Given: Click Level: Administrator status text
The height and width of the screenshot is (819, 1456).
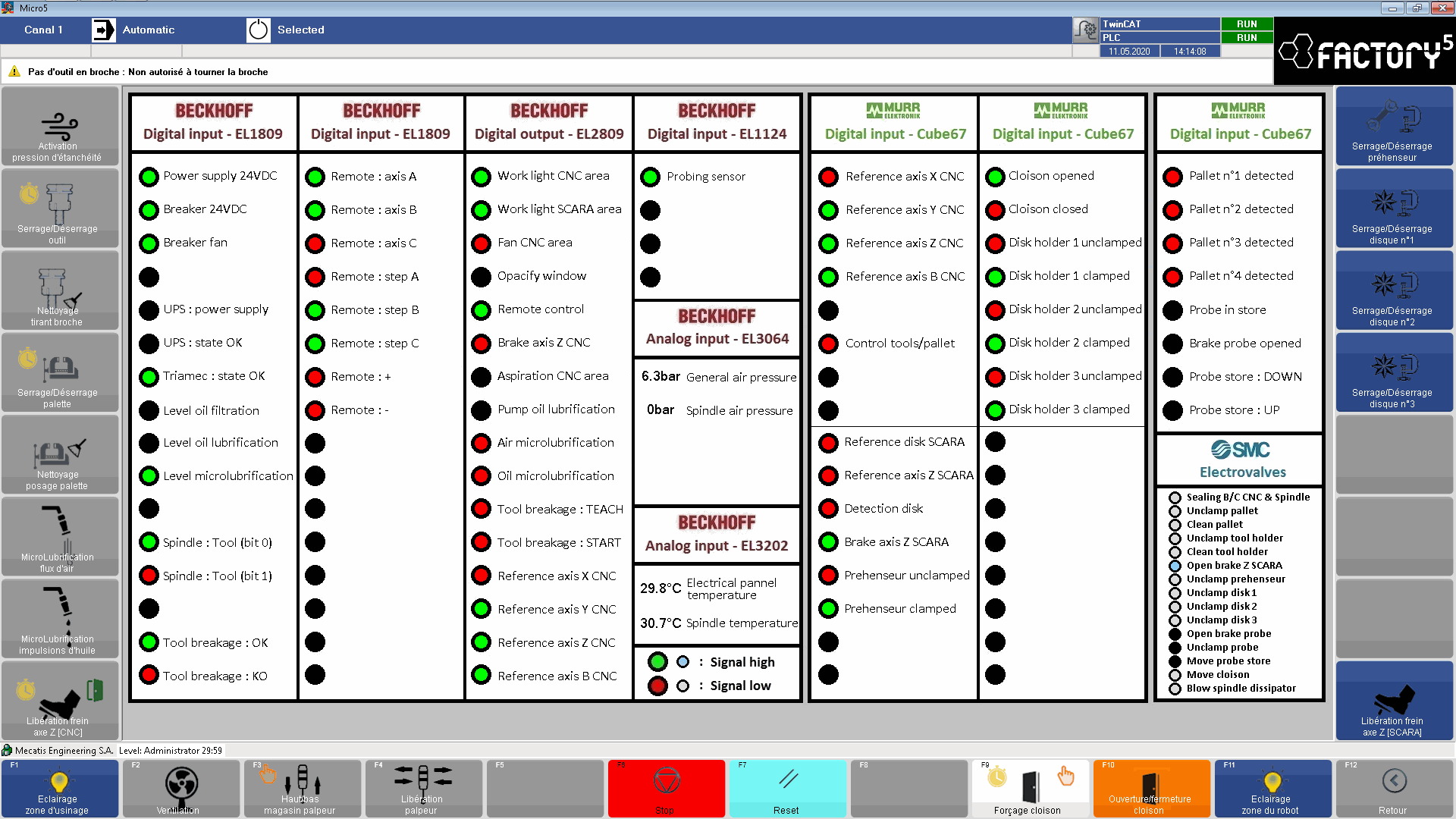Looking at the screenshot, I should tap(171, 751).
